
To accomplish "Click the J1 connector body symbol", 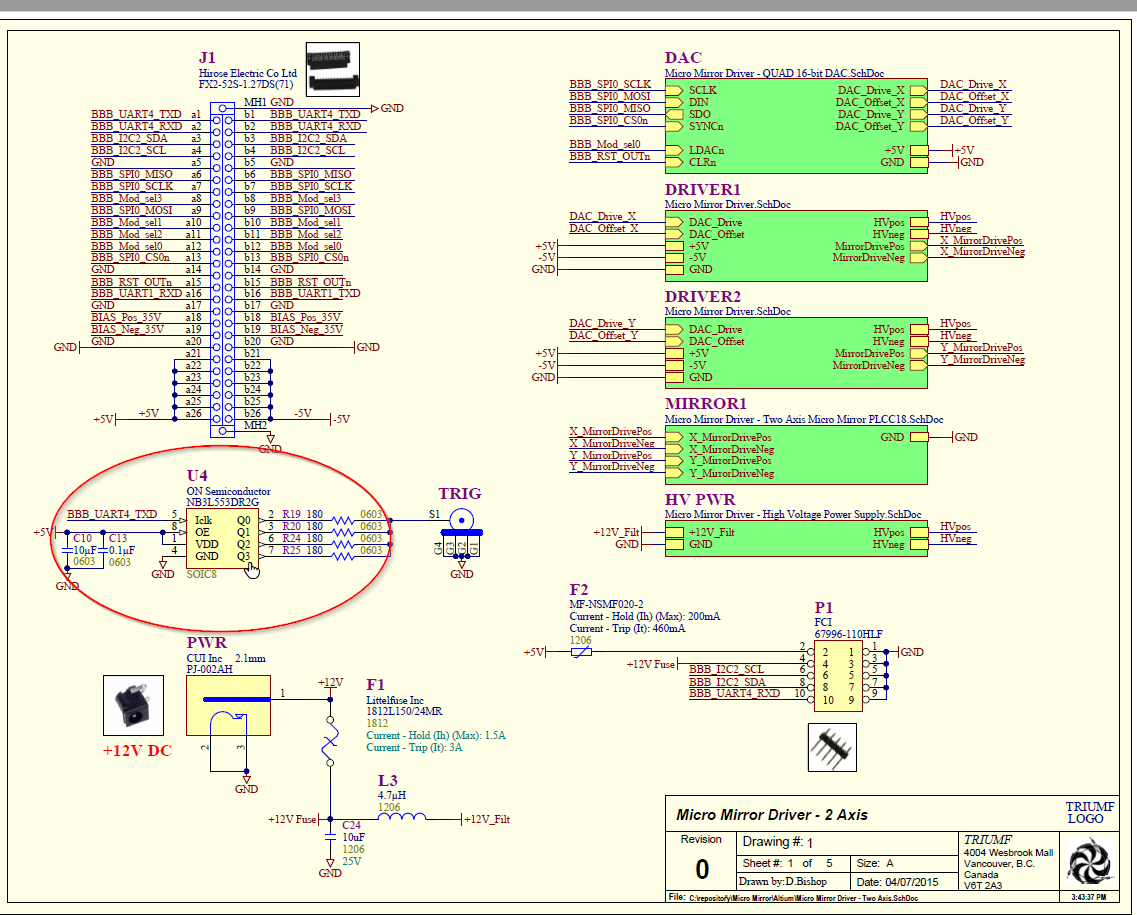I will click(222, 269).
